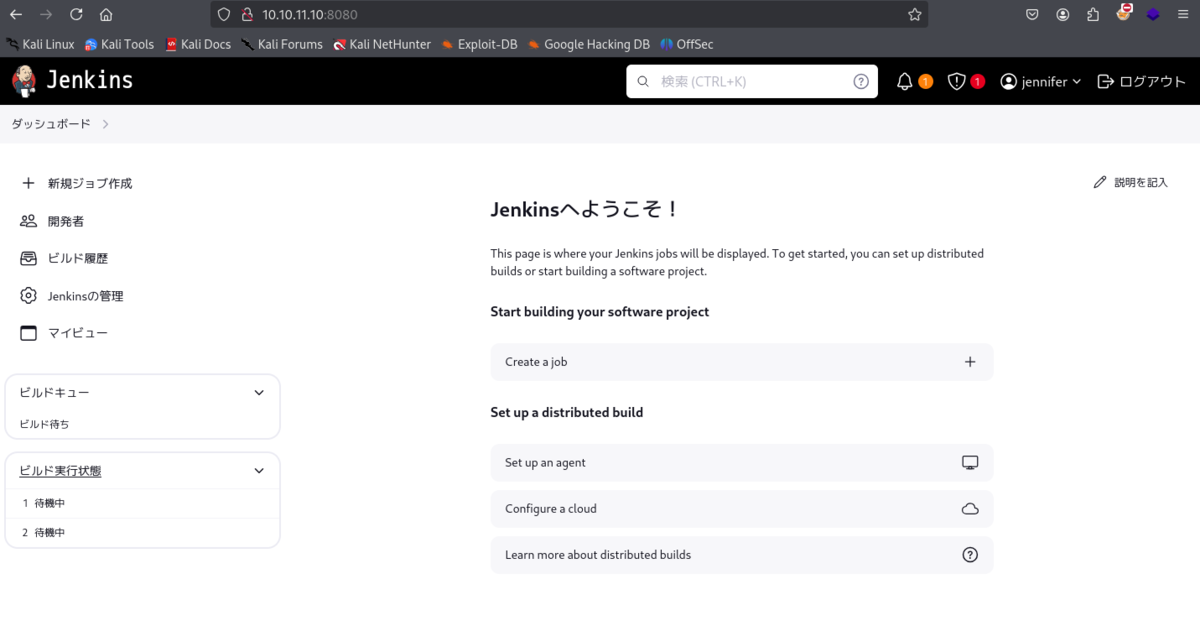Click the question icon in Learn more row
The width and height of the screenshot is (1200, 626).
tap(970, 555)
